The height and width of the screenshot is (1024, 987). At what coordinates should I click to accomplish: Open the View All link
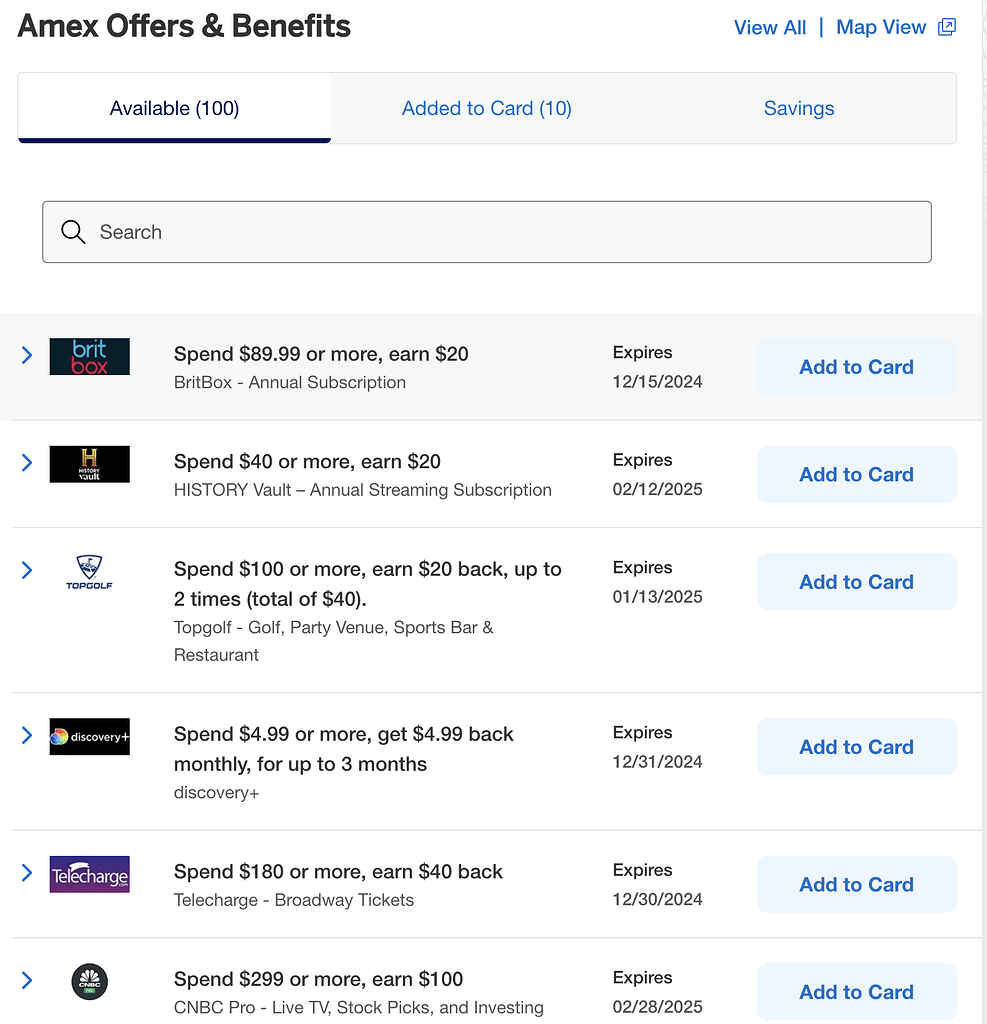point(769,27)
